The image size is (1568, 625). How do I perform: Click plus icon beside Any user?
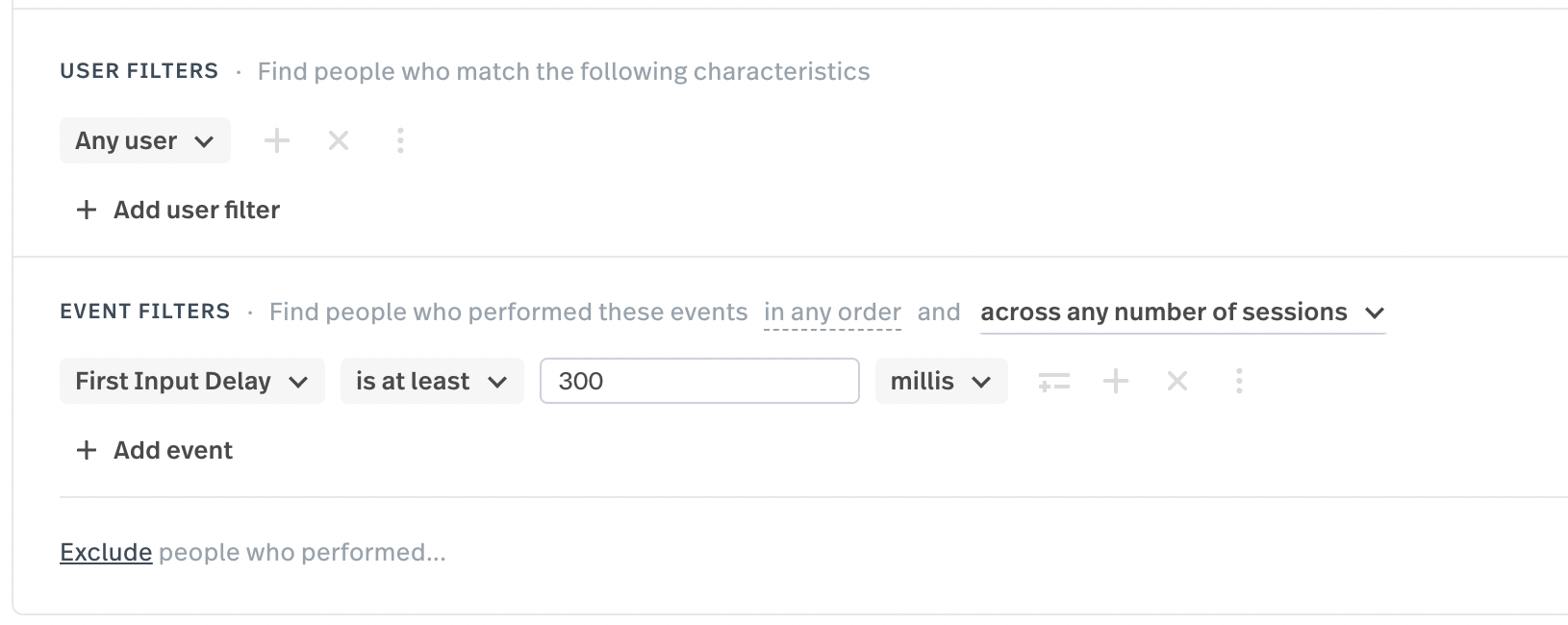tap(277, 141)
